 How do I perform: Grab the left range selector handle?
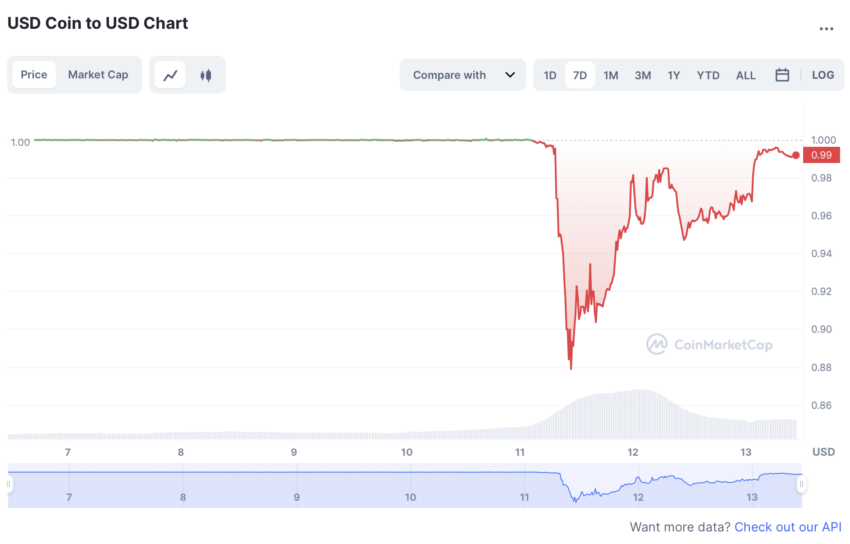click(9, 484)
